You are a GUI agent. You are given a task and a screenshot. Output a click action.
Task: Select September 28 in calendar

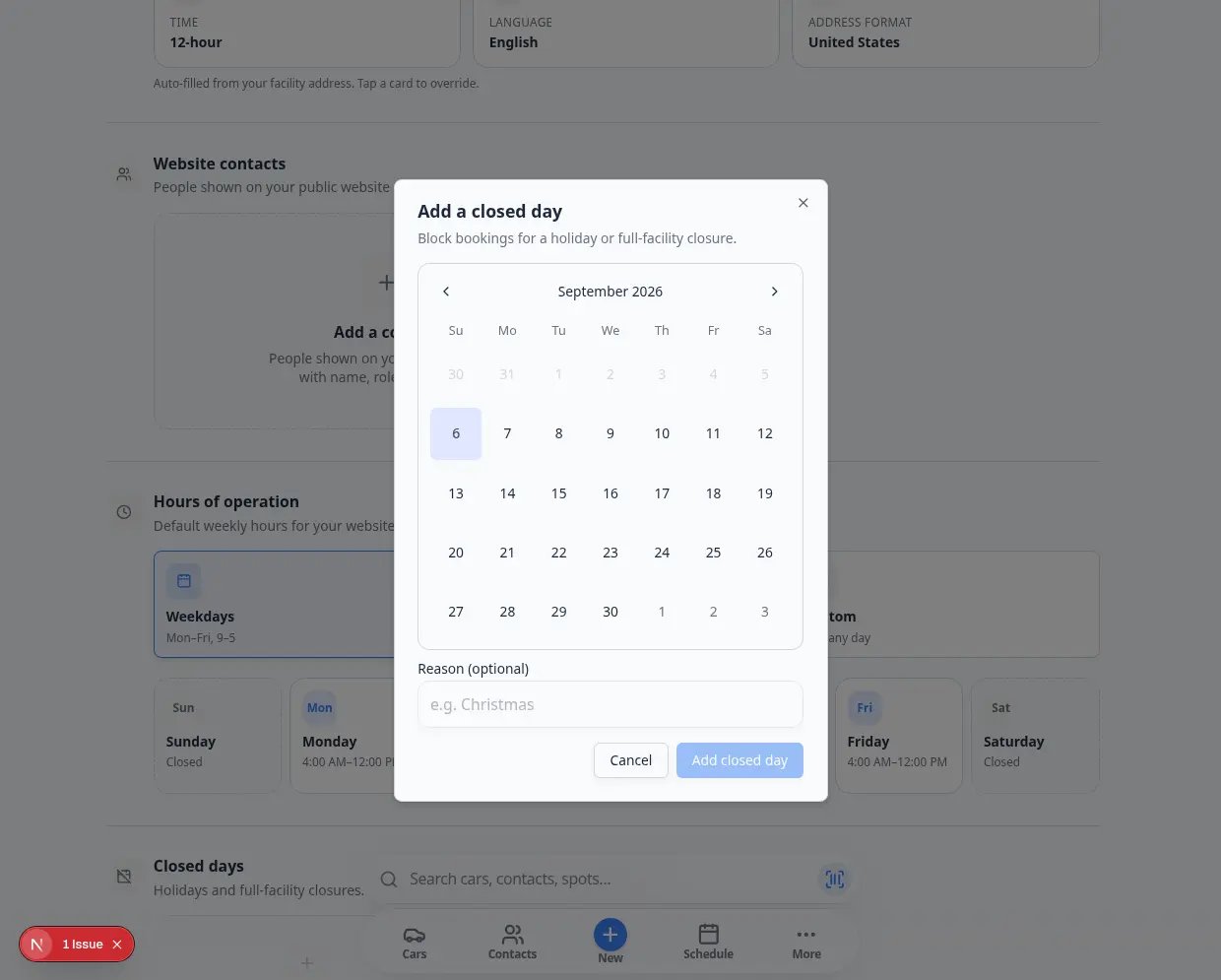point(507,612)
